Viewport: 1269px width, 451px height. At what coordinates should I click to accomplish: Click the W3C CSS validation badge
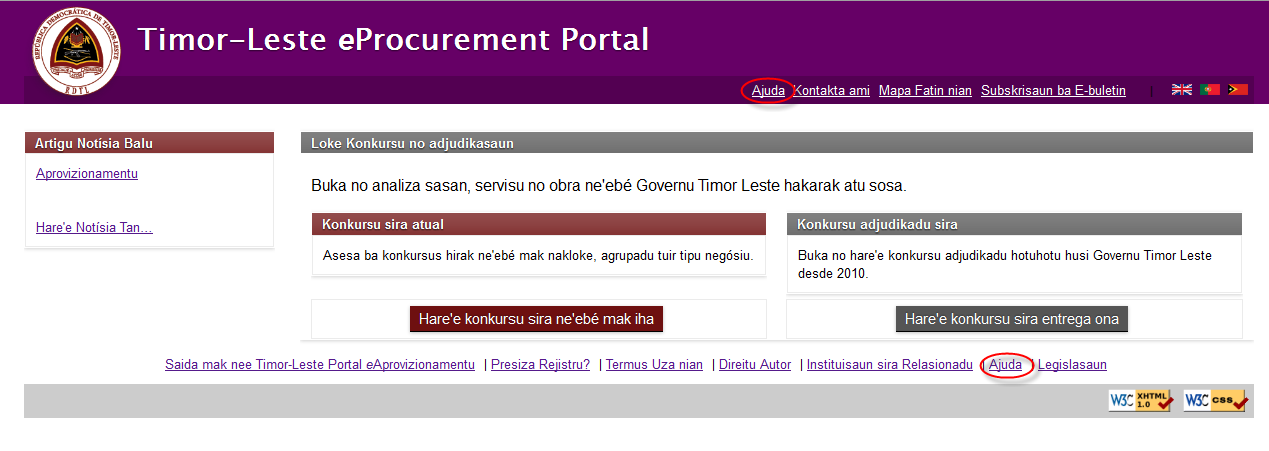click(1215, 400)
